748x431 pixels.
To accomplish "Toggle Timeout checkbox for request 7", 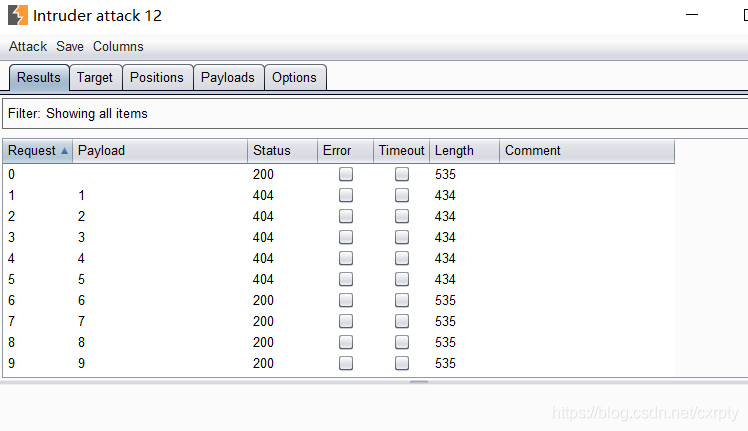I will click(x=402, y=321).
